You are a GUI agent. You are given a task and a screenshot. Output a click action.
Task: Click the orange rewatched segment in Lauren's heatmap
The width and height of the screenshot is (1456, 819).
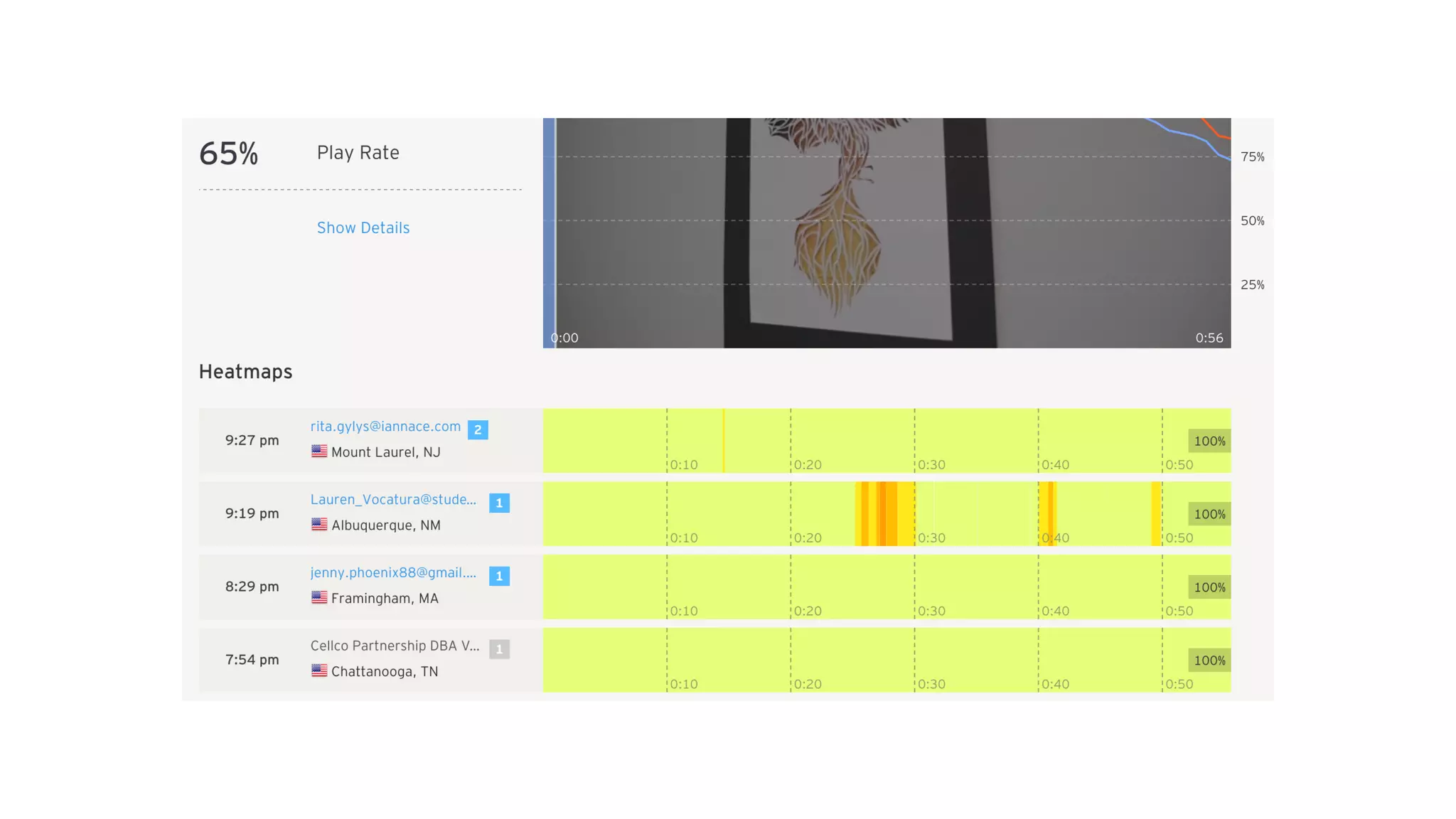[x=885, y=513]
